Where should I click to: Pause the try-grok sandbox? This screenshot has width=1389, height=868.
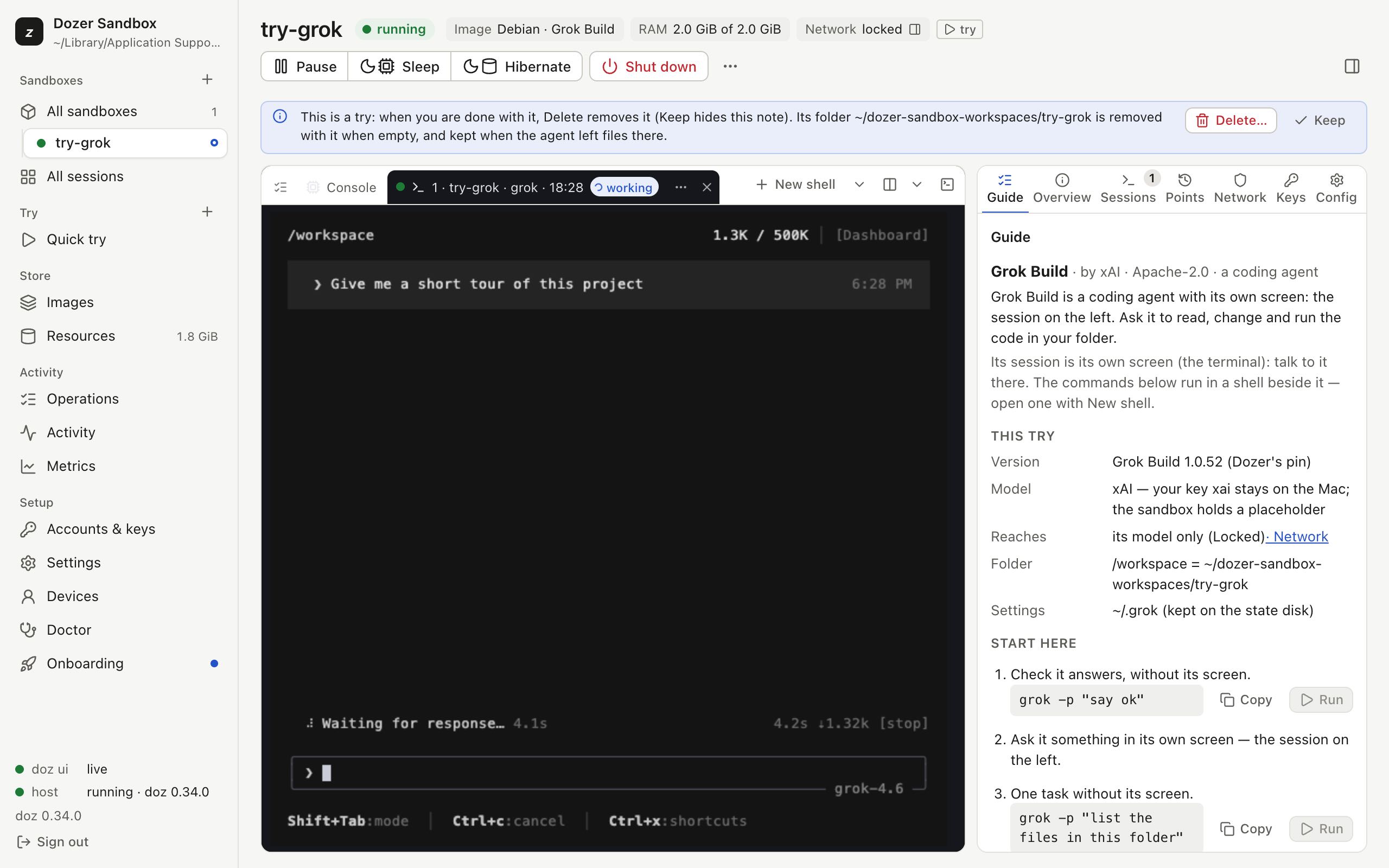click(x=305, y=67)
